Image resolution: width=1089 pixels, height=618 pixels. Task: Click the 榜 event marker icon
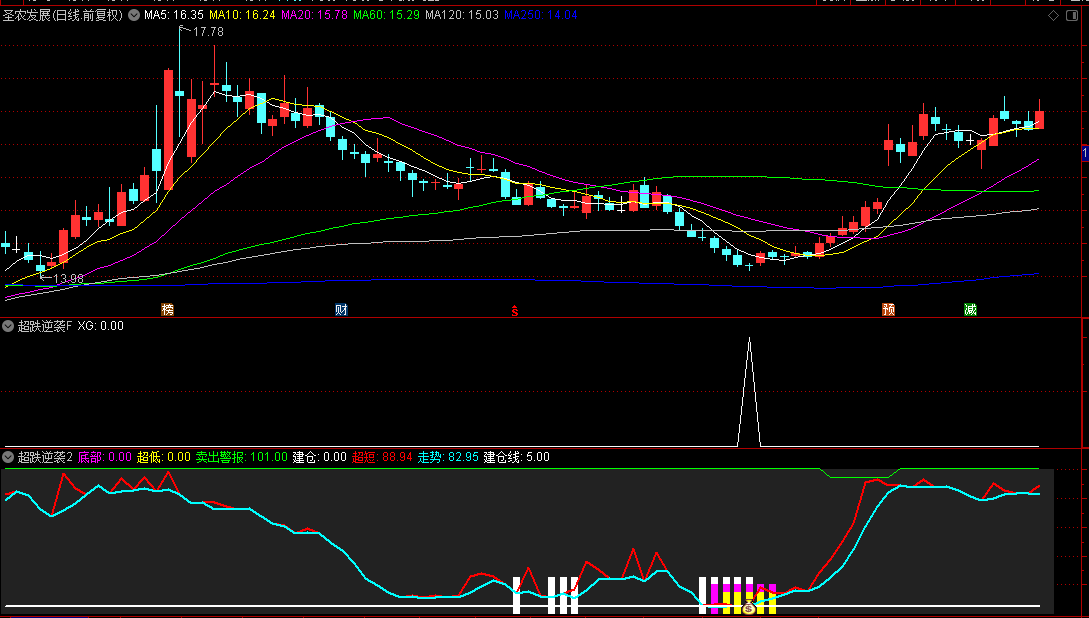167,310
